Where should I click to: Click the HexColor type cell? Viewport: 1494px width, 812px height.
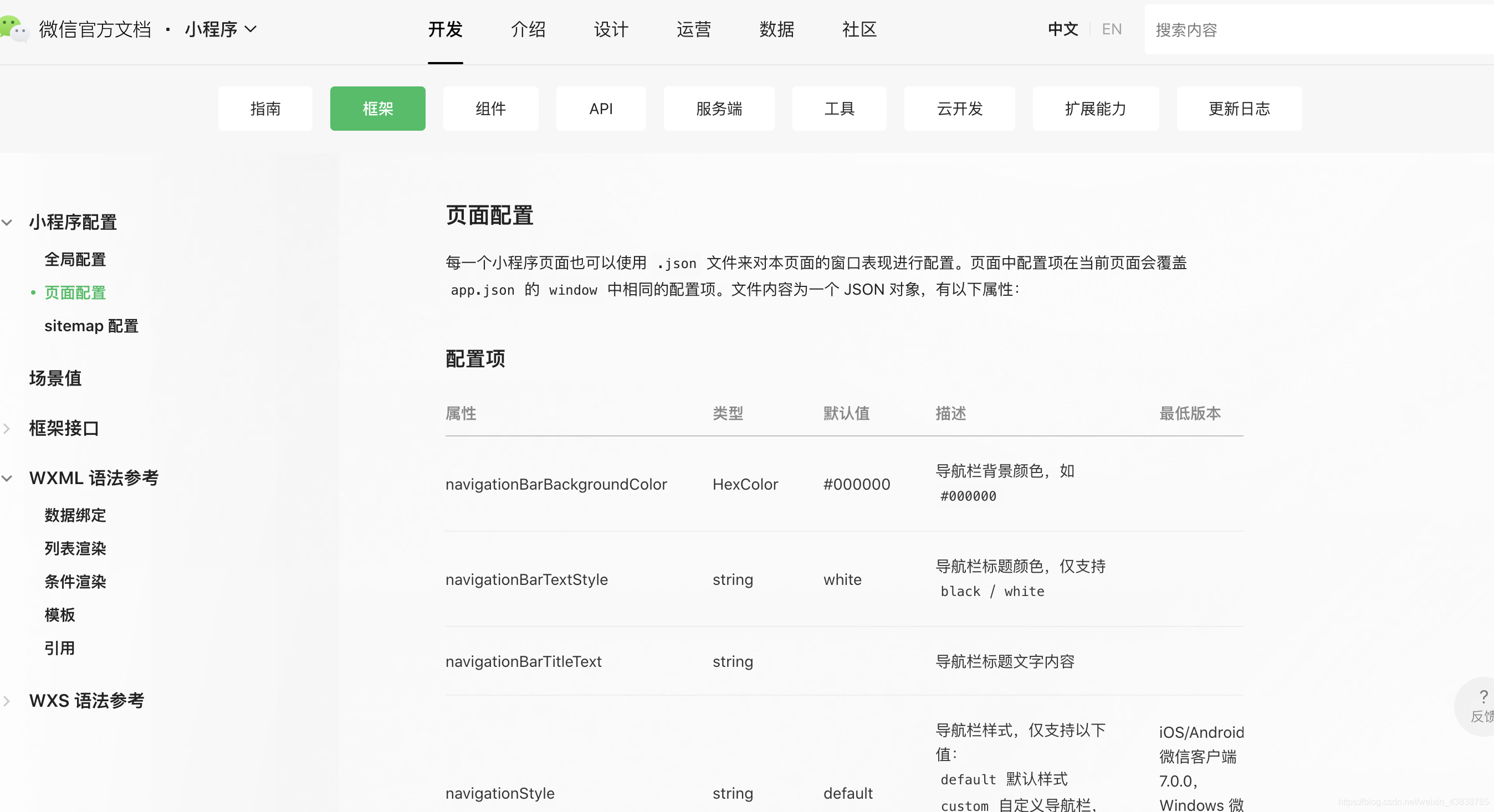(745, 484)
